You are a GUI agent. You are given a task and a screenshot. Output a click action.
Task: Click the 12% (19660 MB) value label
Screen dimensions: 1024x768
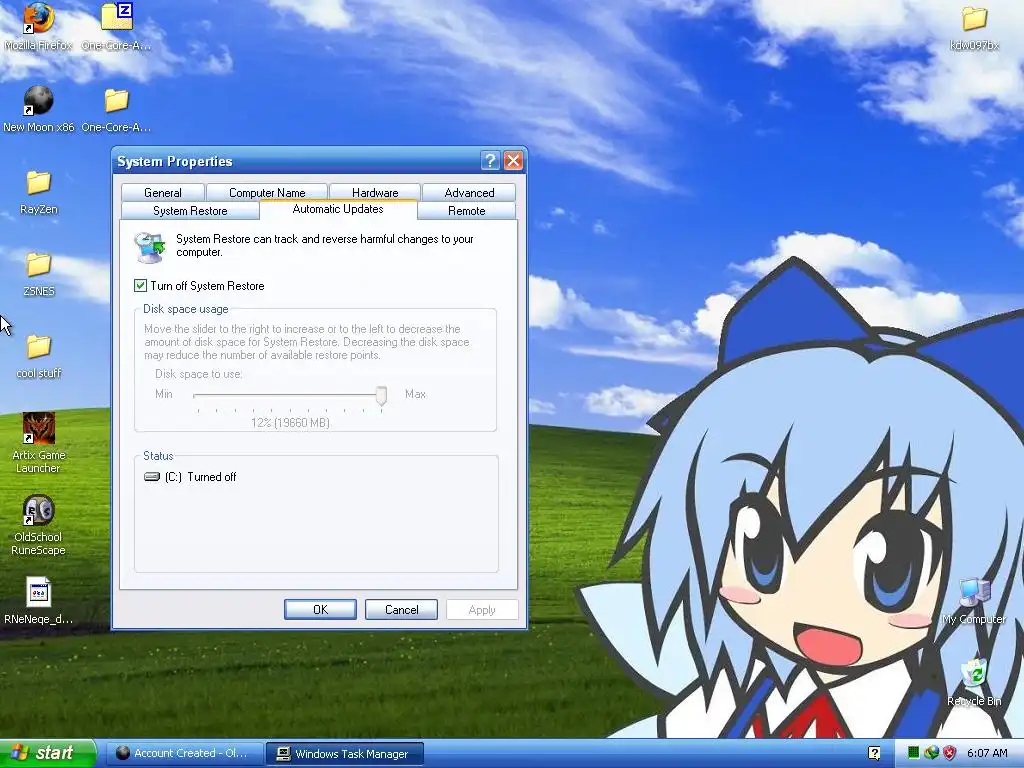click(x=290, y=423)
